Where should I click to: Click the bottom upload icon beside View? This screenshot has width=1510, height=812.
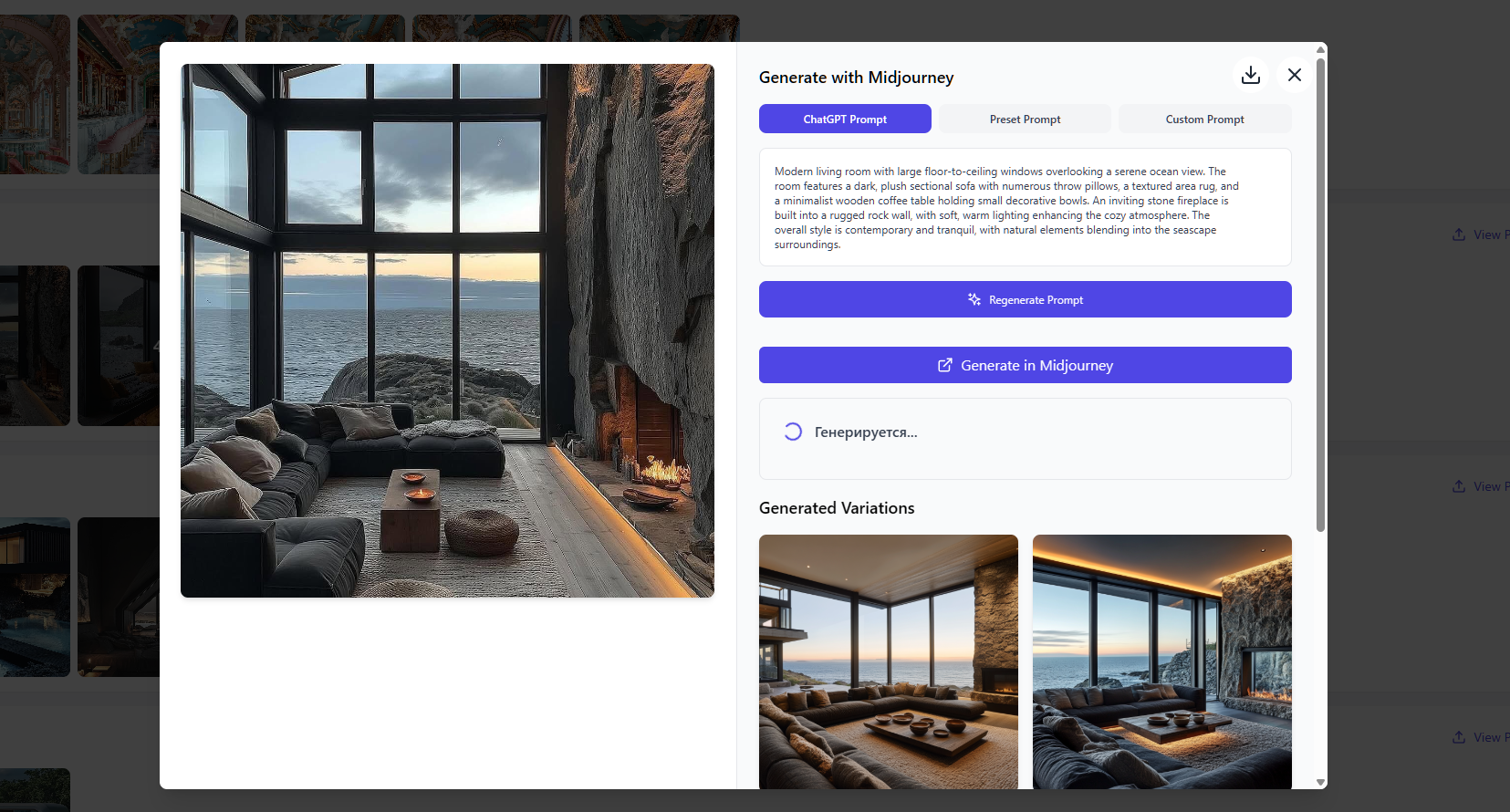point(1459,737)
